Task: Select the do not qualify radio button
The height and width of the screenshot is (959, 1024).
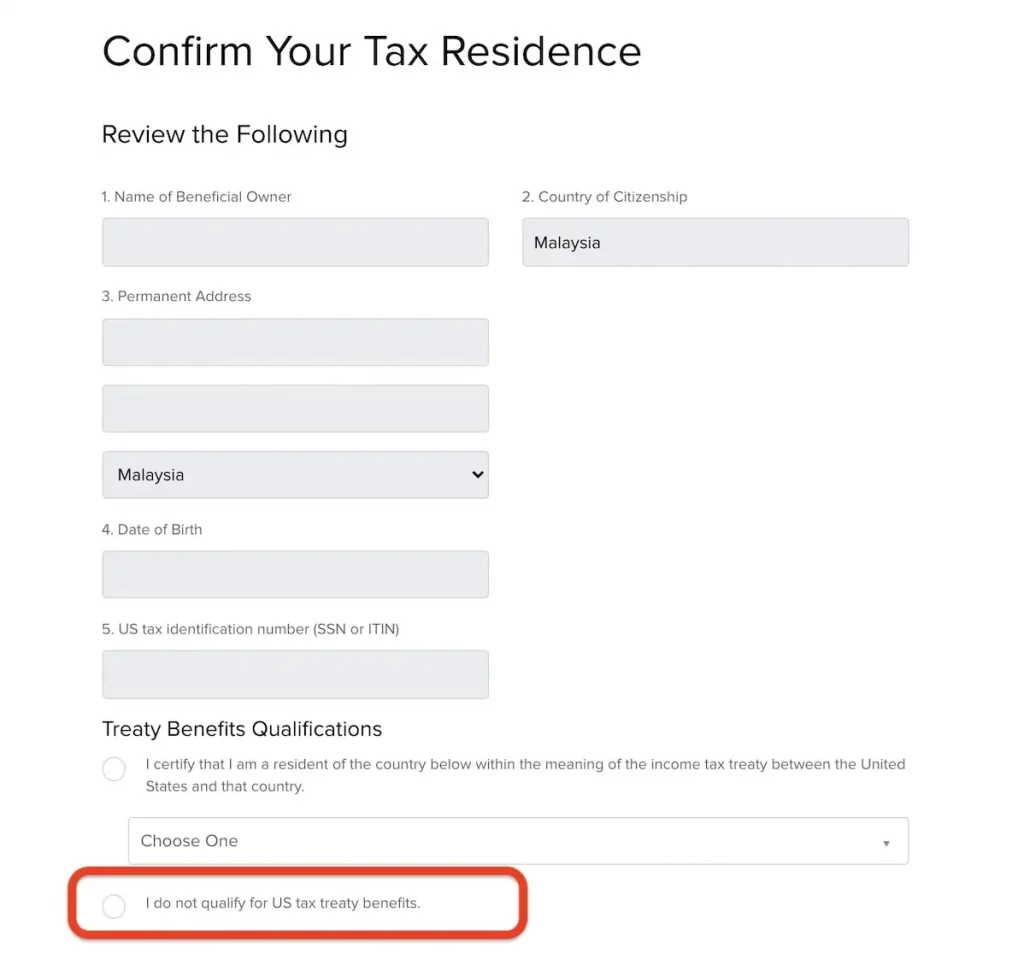Action: (x=114, y=906)
